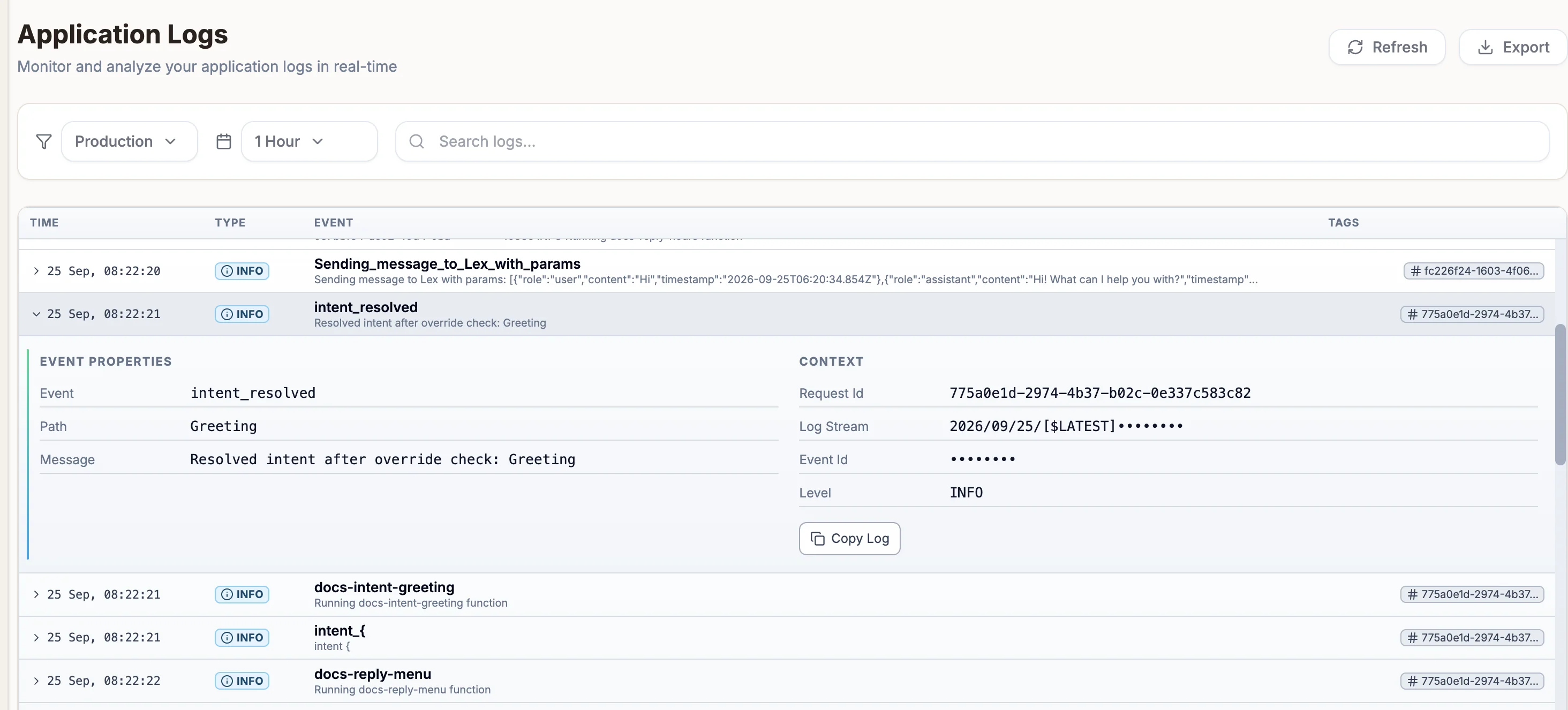Click the Event value intent_resolved in properties

[253, 393]
